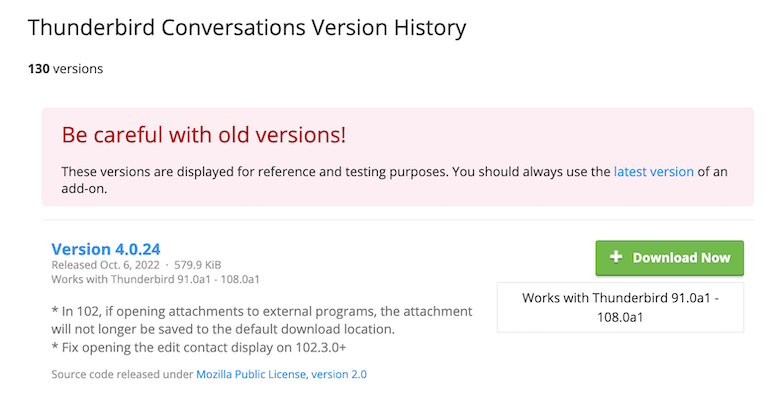Click the green Download Now button
Viewport: 771px width, 400px height.
[x=669, y=258]
